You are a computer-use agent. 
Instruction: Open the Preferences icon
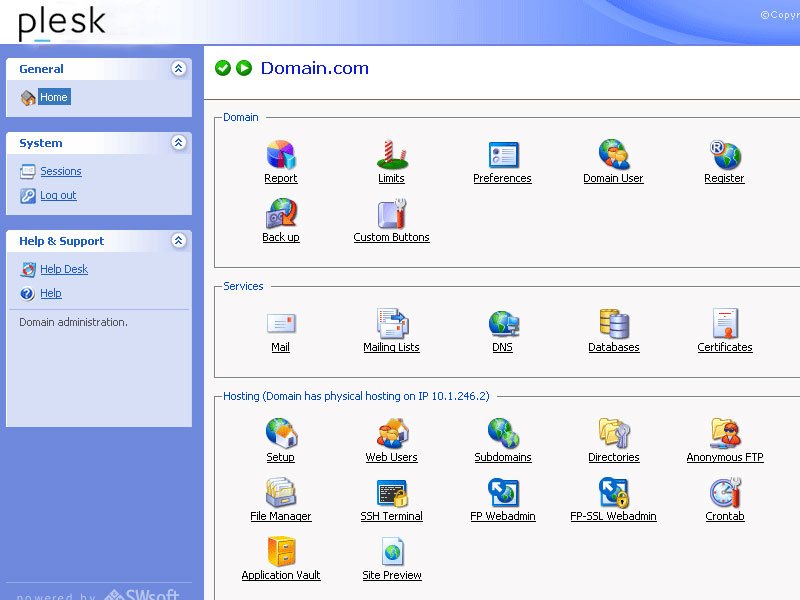503,155
